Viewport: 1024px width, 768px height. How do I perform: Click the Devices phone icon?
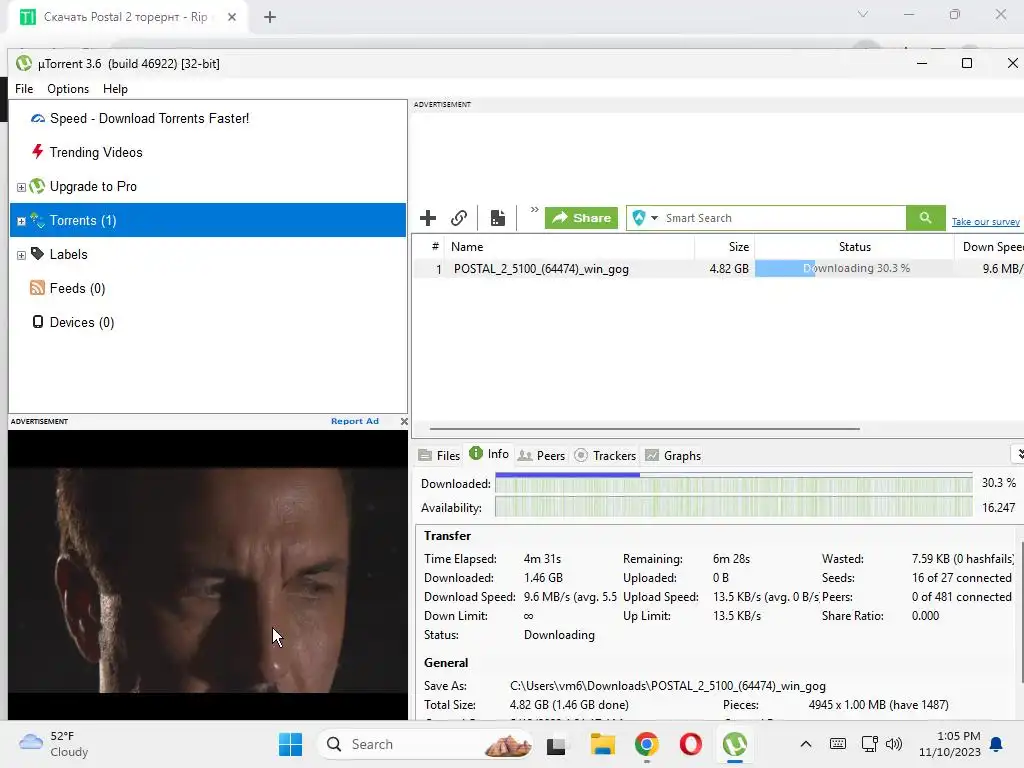38,322
